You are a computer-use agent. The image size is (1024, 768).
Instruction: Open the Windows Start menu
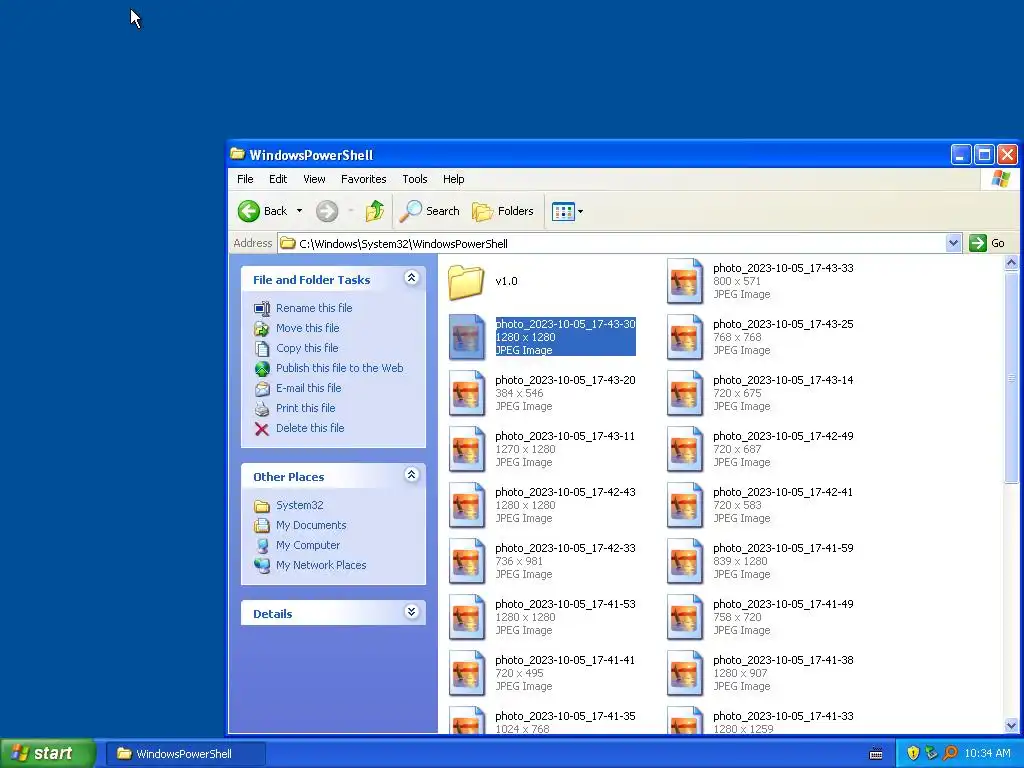point(48,754)
